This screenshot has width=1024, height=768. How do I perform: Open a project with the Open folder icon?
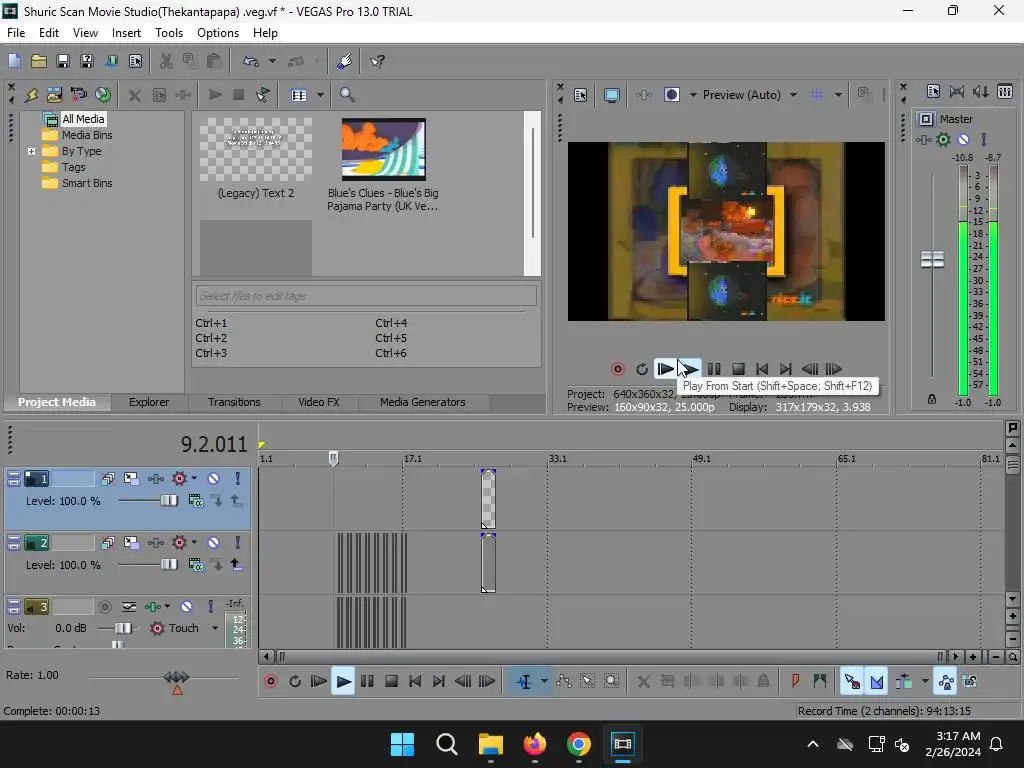tap(39, 61)
